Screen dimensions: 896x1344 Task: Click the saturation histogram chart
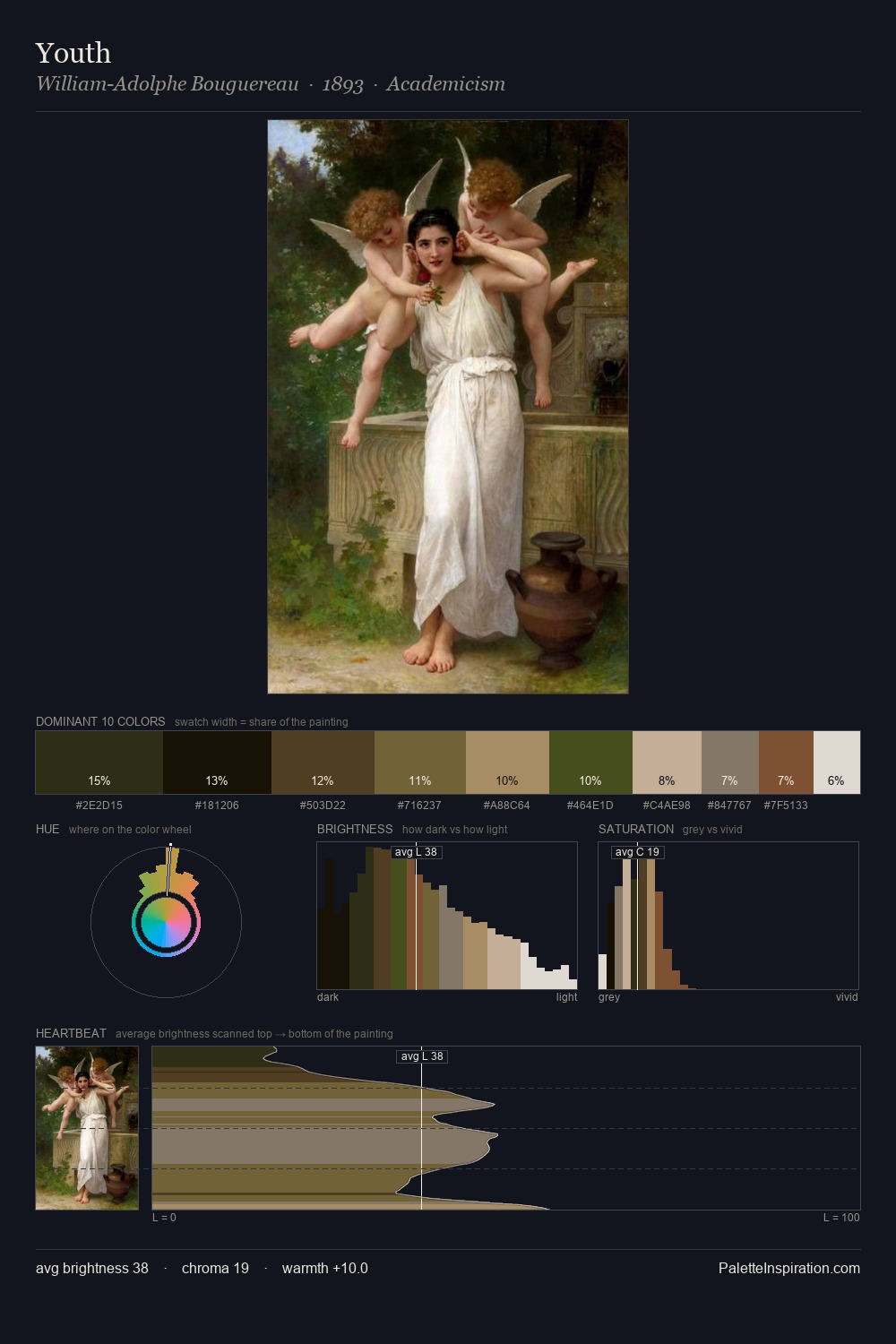point(728,916)
